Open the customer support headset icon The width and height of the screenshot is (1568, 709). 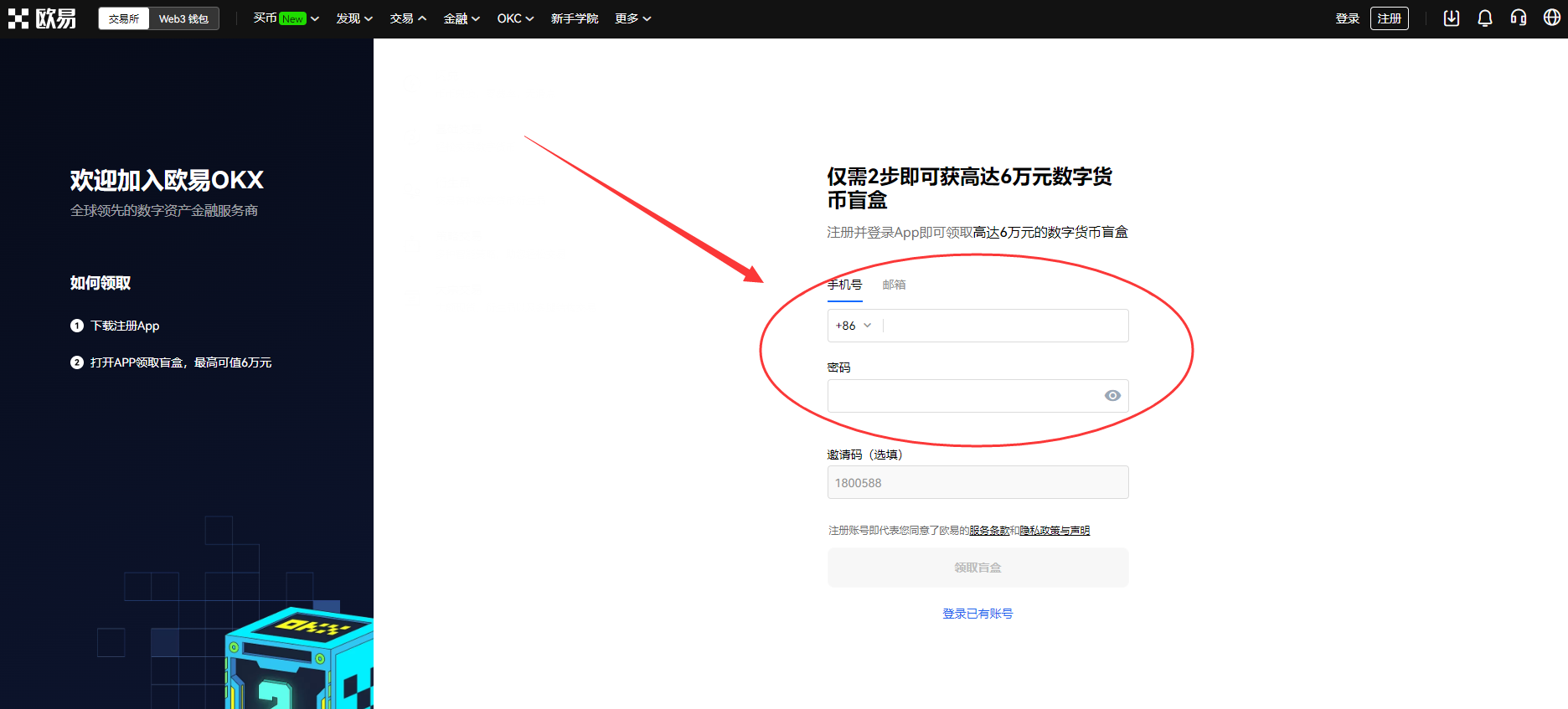click(x=1519, y=18)
